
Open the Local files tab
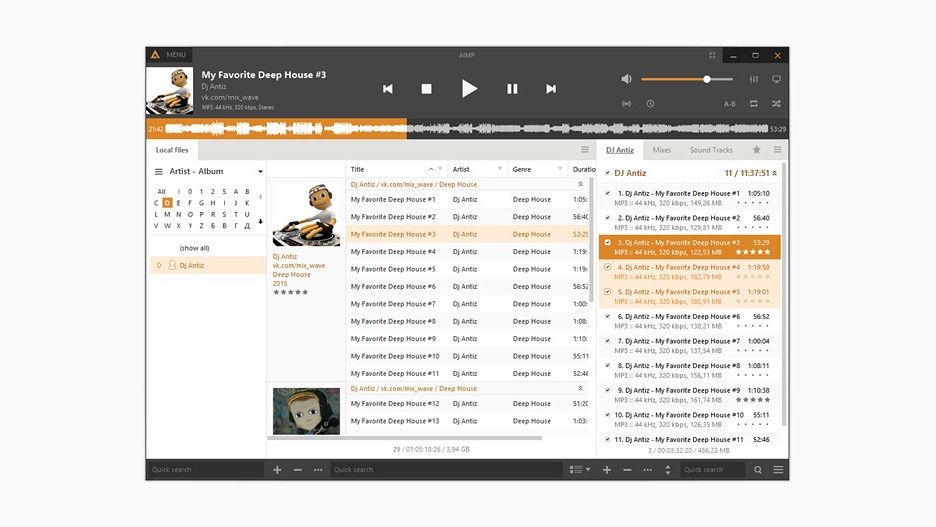tap(172, 150)
